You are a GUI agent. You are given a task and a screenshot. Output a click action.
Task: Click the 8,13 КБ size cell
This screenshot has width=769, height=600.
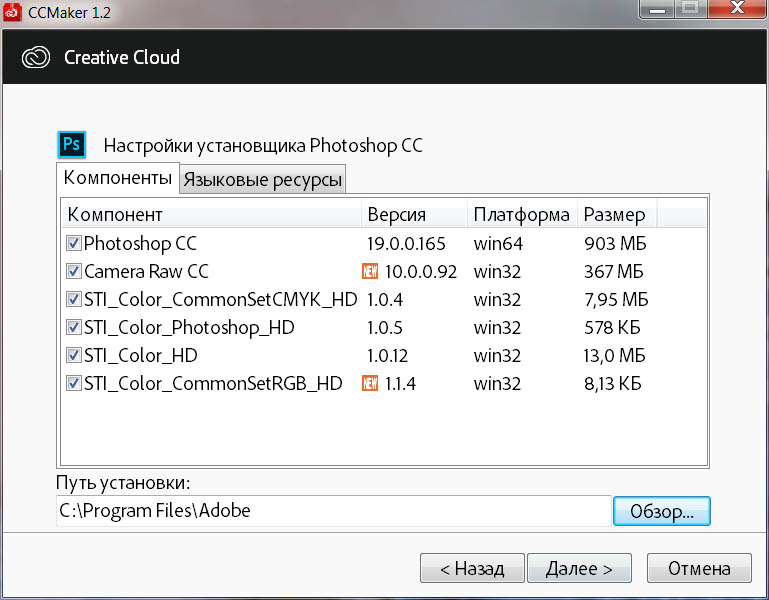[613, 383]
